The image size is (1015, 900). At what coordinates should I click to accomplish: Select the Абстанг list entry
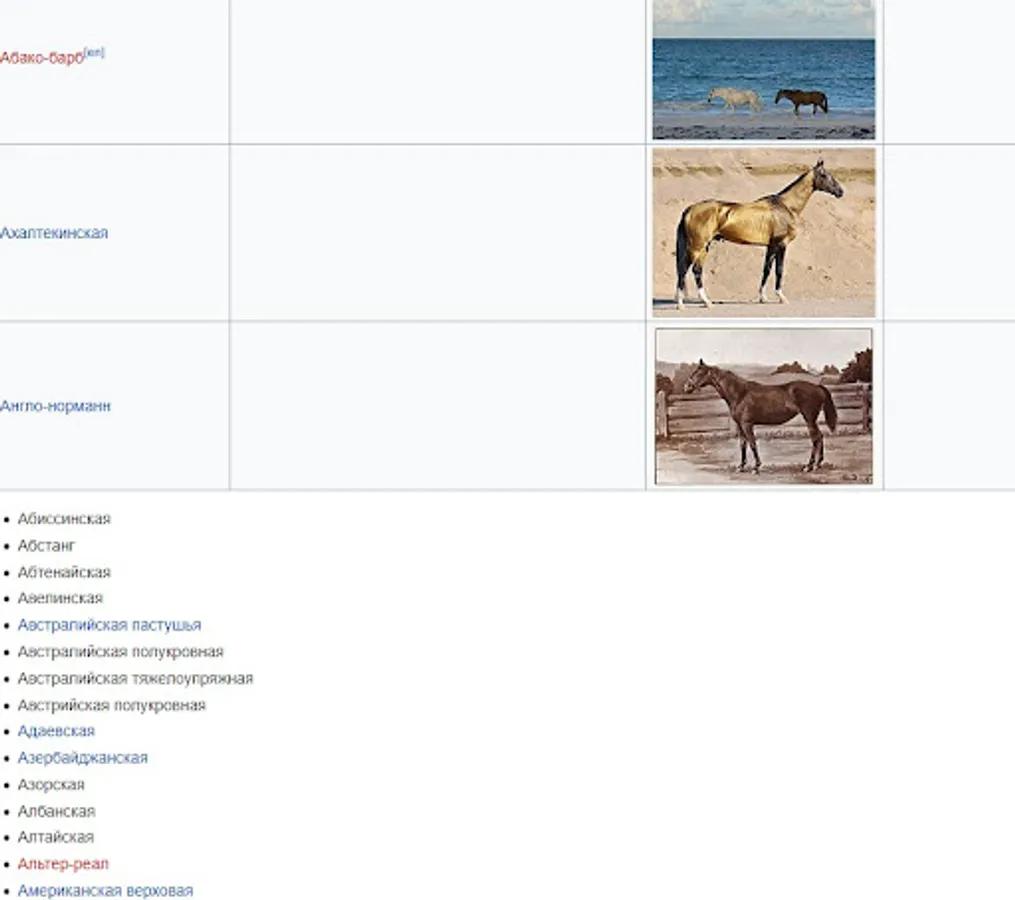46,546
